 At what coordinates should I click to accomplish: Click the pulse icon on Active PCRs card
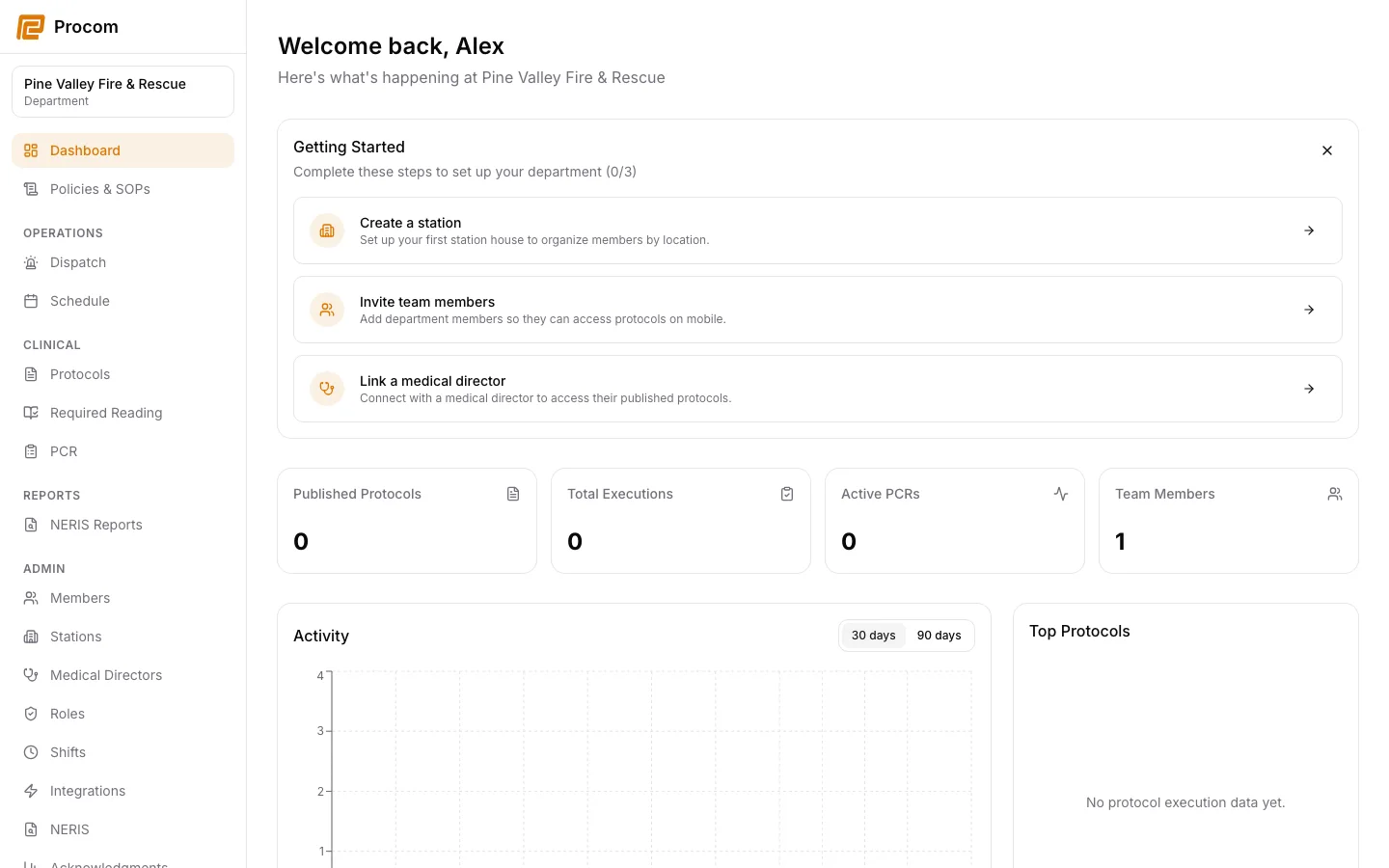(1061, 494)
